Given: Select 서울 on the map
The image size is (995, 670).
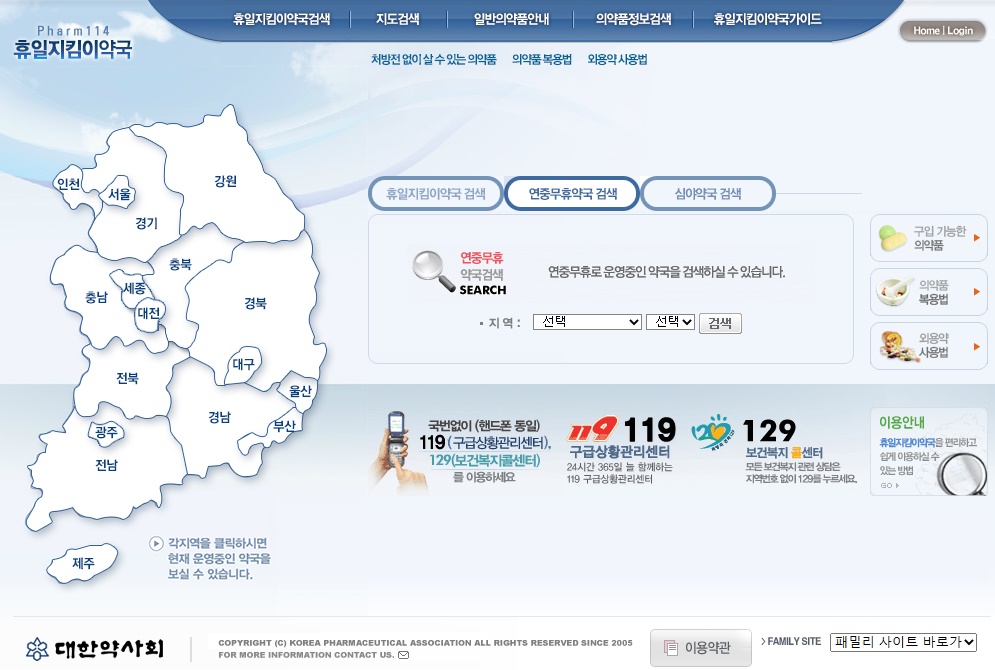Looking at the screenshot, I should pos(119,194).
